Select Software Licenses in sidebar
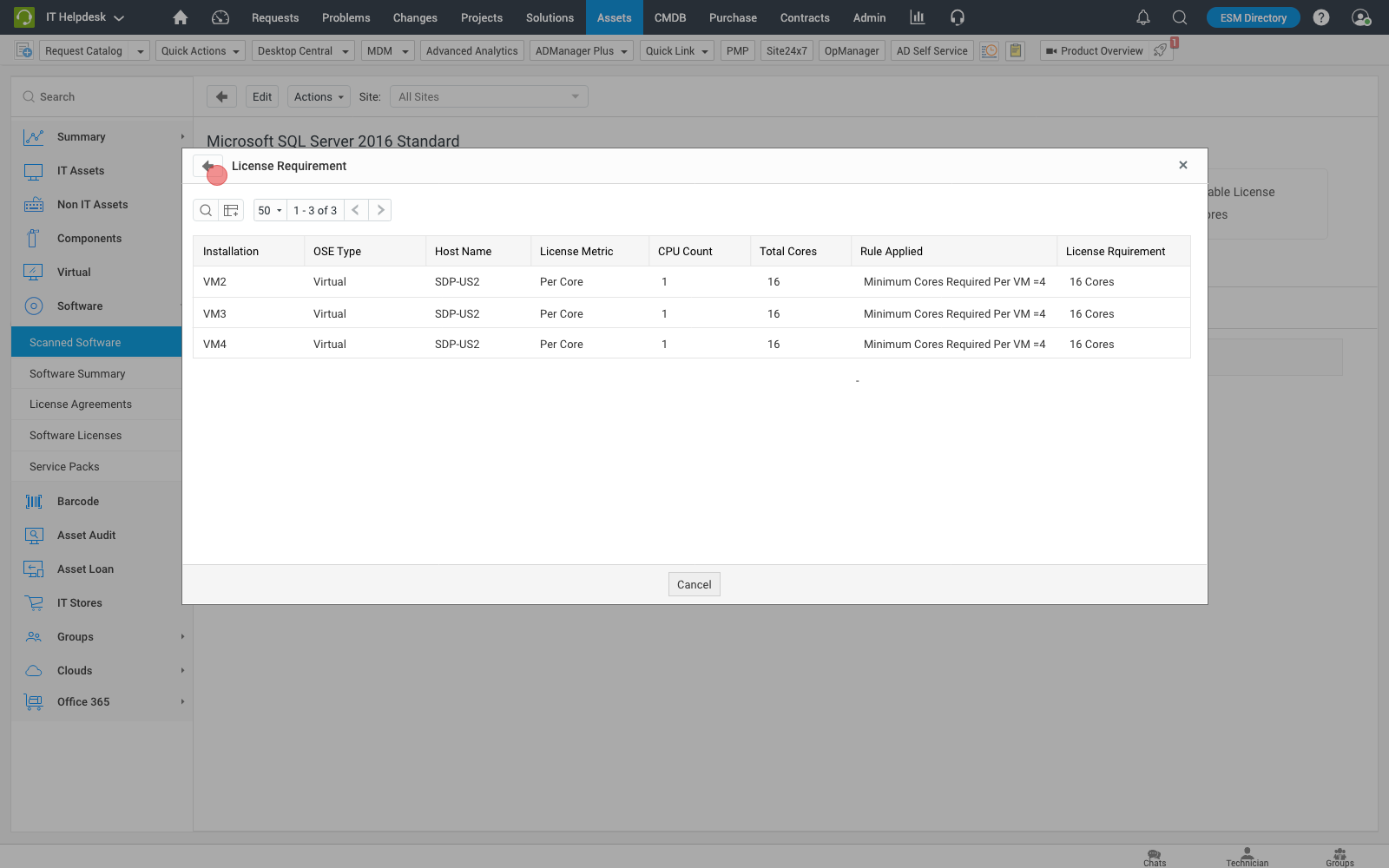 pyautogui.click(x=76, y=435)
